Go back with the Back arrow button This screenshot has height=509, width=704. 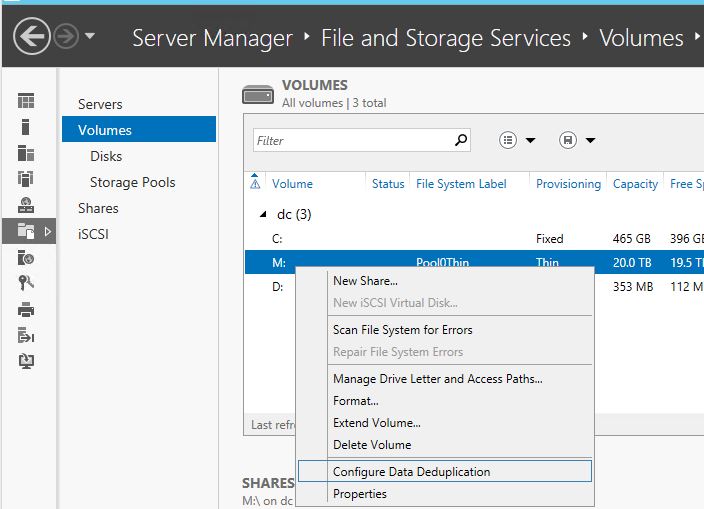pos(31,36)
